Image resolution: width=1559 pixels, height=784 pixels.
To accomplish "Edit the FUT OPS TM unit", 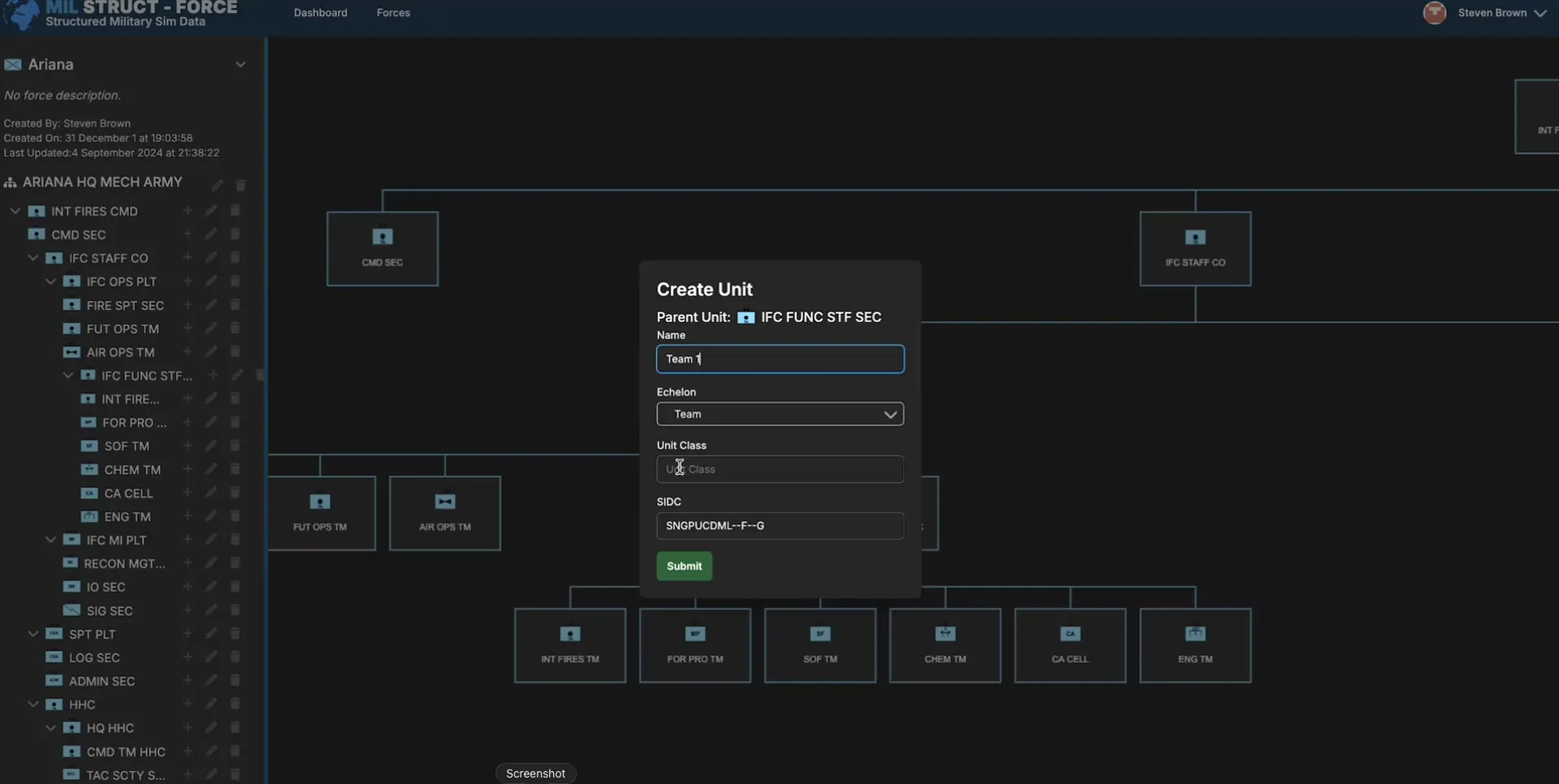I will [x=210, y=328].
